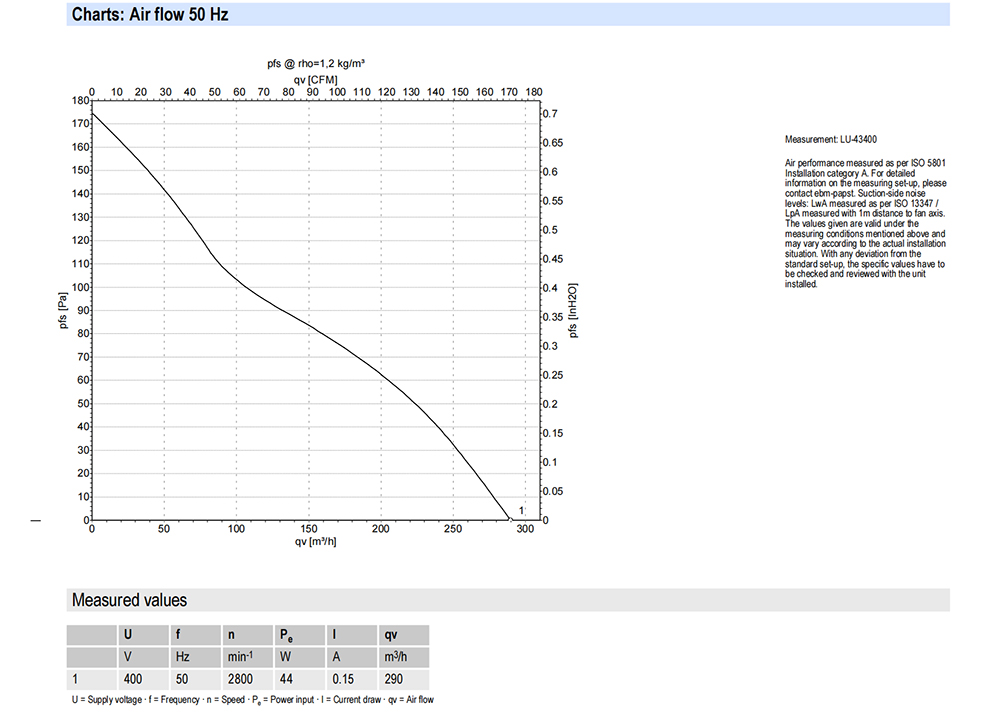Viewport: 1000px width, 727px height.
Task: Click the left axis label 'pfs [Pa]'
Action: [x=62, y=311]
